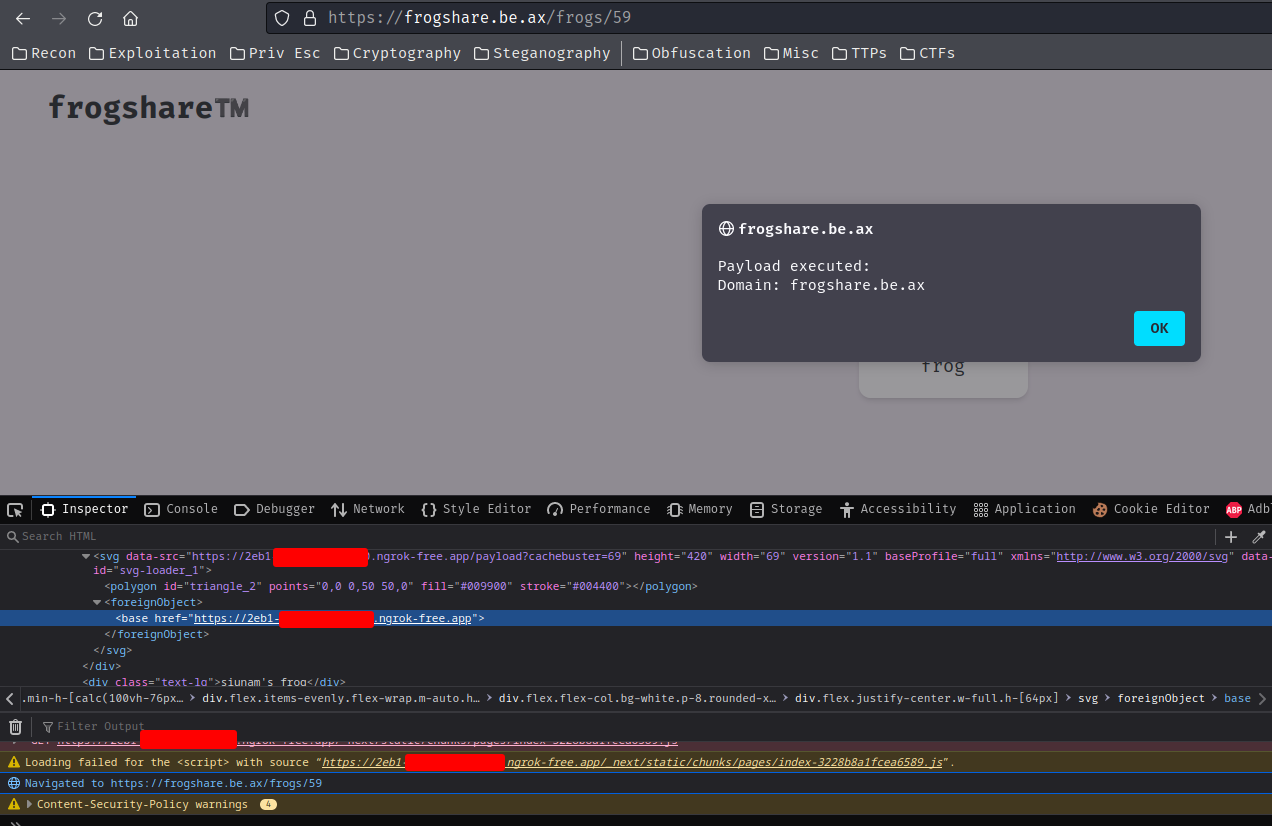Open the Recon bookmarks folder

pos(44,53)
